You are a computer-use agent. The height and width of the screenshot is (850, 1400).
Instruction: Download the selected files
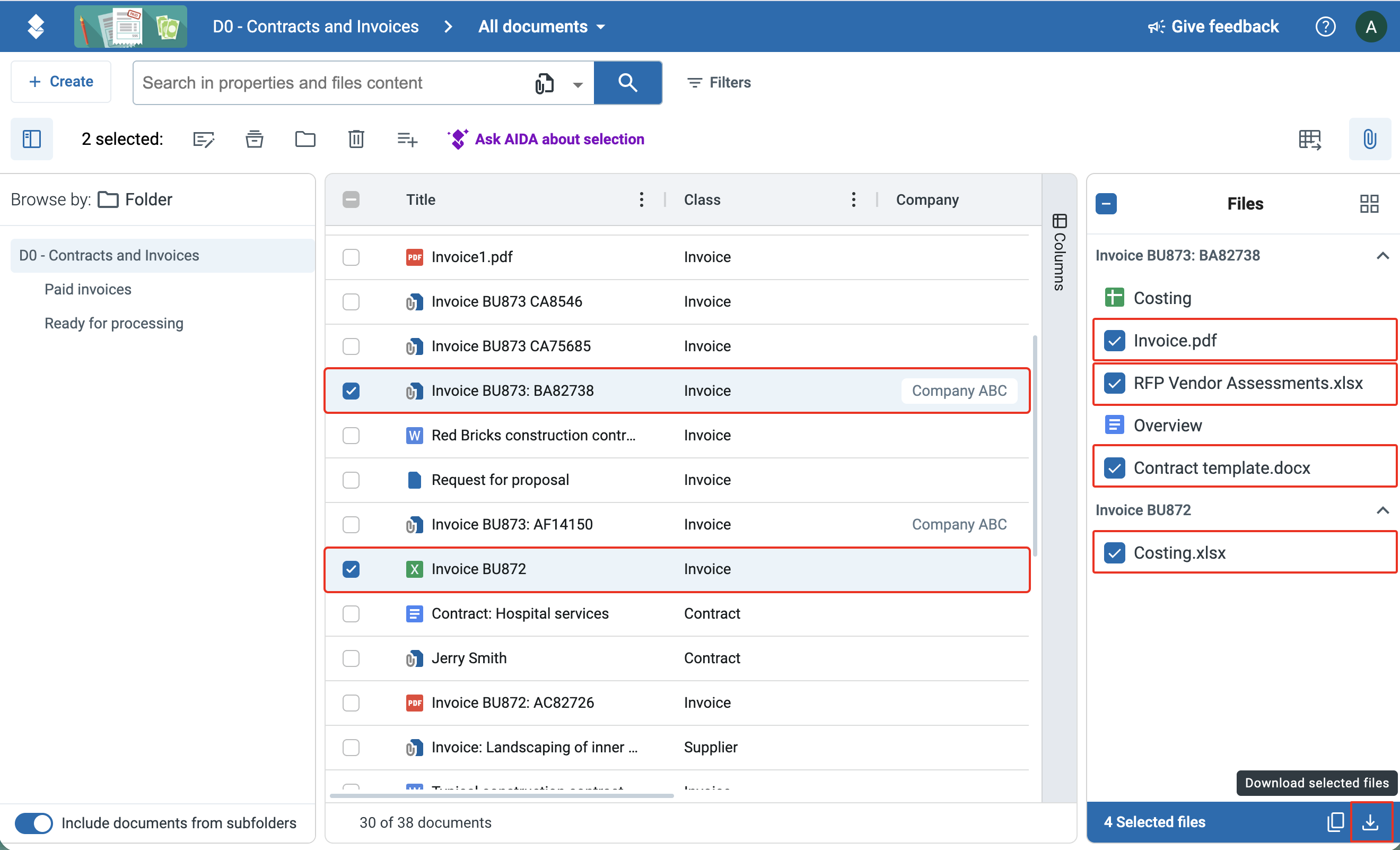pyautogui.click(x=1370, y=821)
